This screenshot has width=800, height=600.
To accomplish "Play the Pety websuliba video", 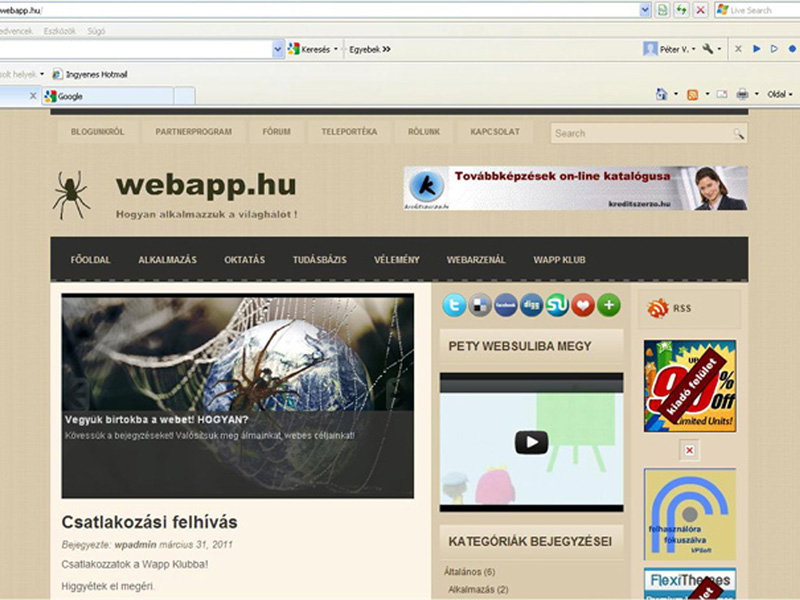I will pyautogui.click(x=531, y=442).
